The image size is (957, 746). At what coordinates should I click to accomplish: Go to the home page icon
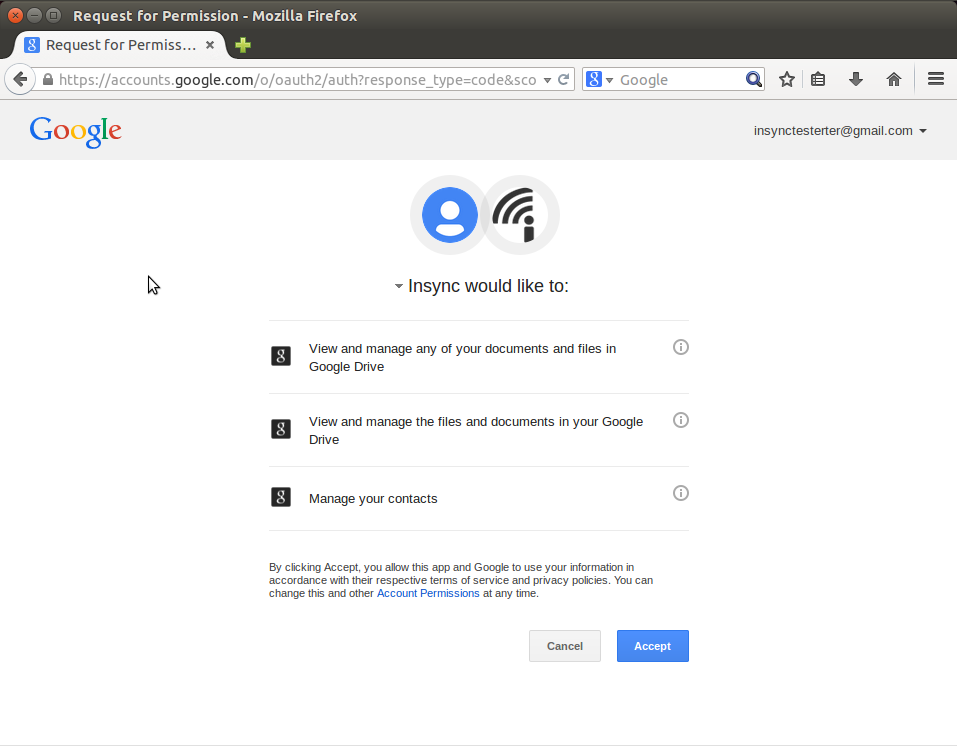[x=894, y=79]
